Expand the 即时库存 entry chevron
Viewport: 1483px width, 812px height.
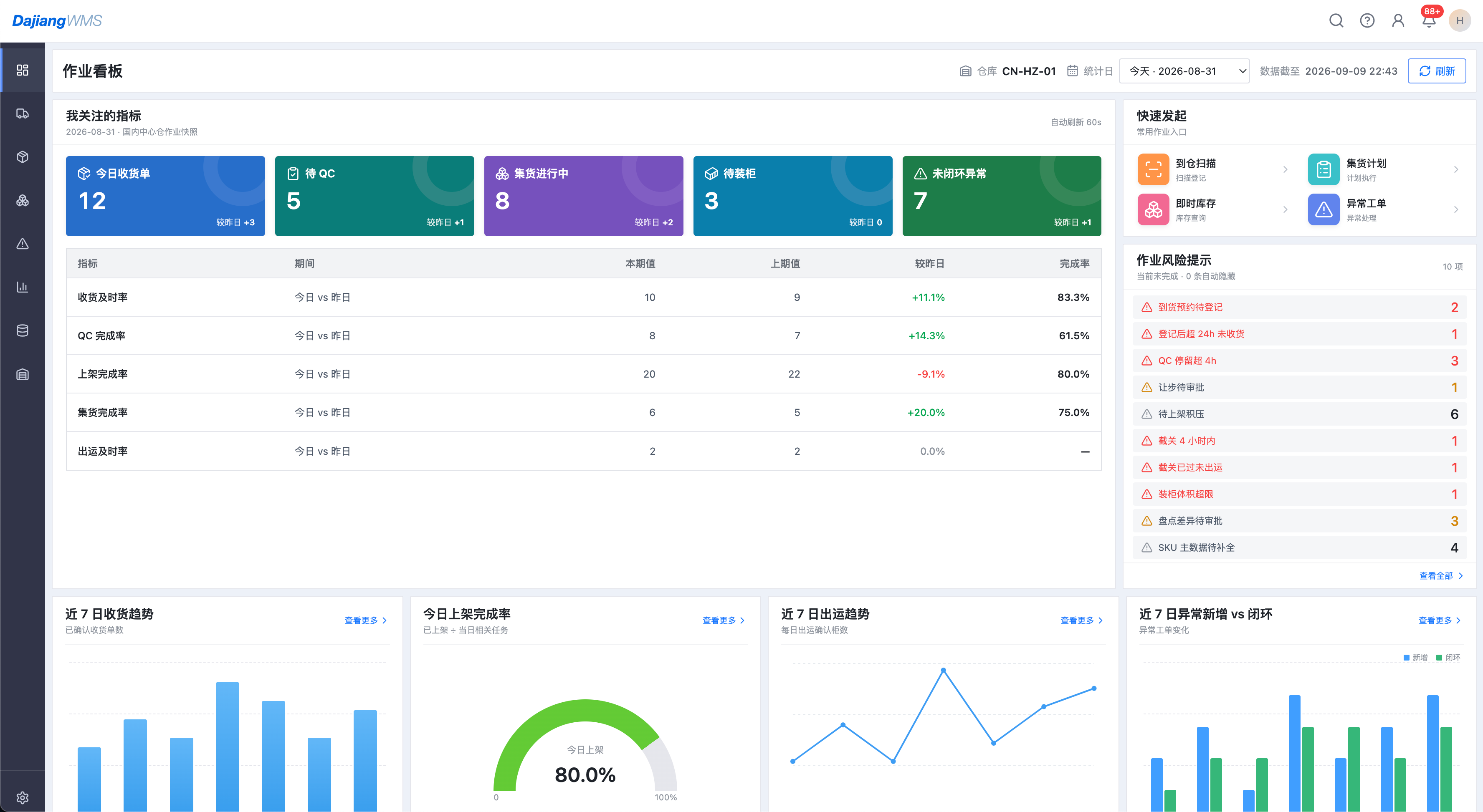(1285, 209)
